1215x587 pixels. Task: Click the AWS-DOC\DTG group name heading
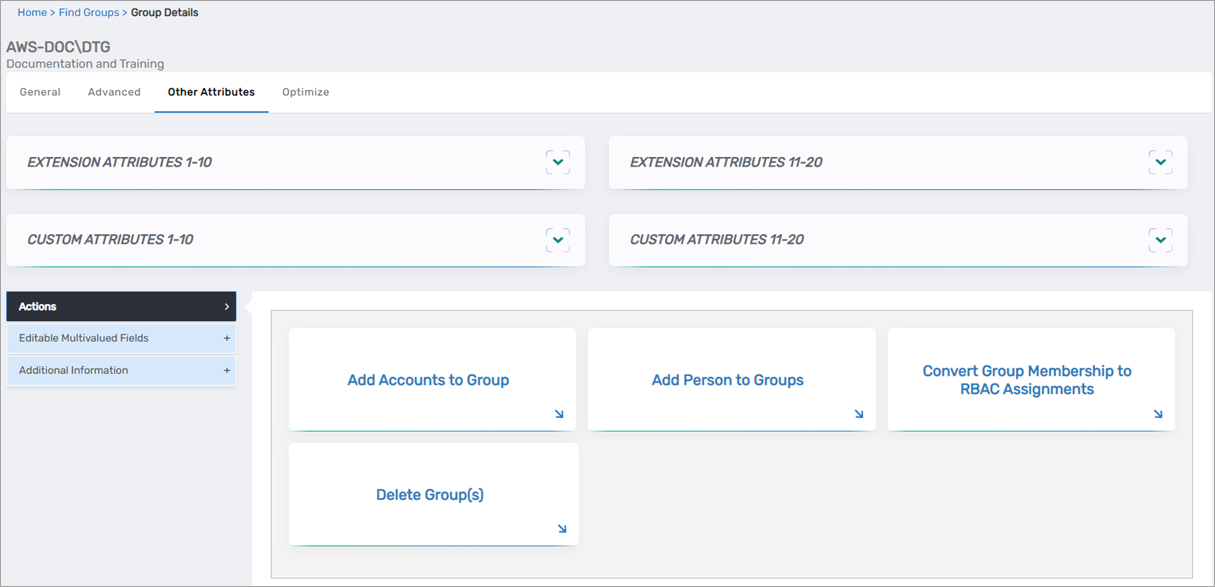[x=57, y=46]
